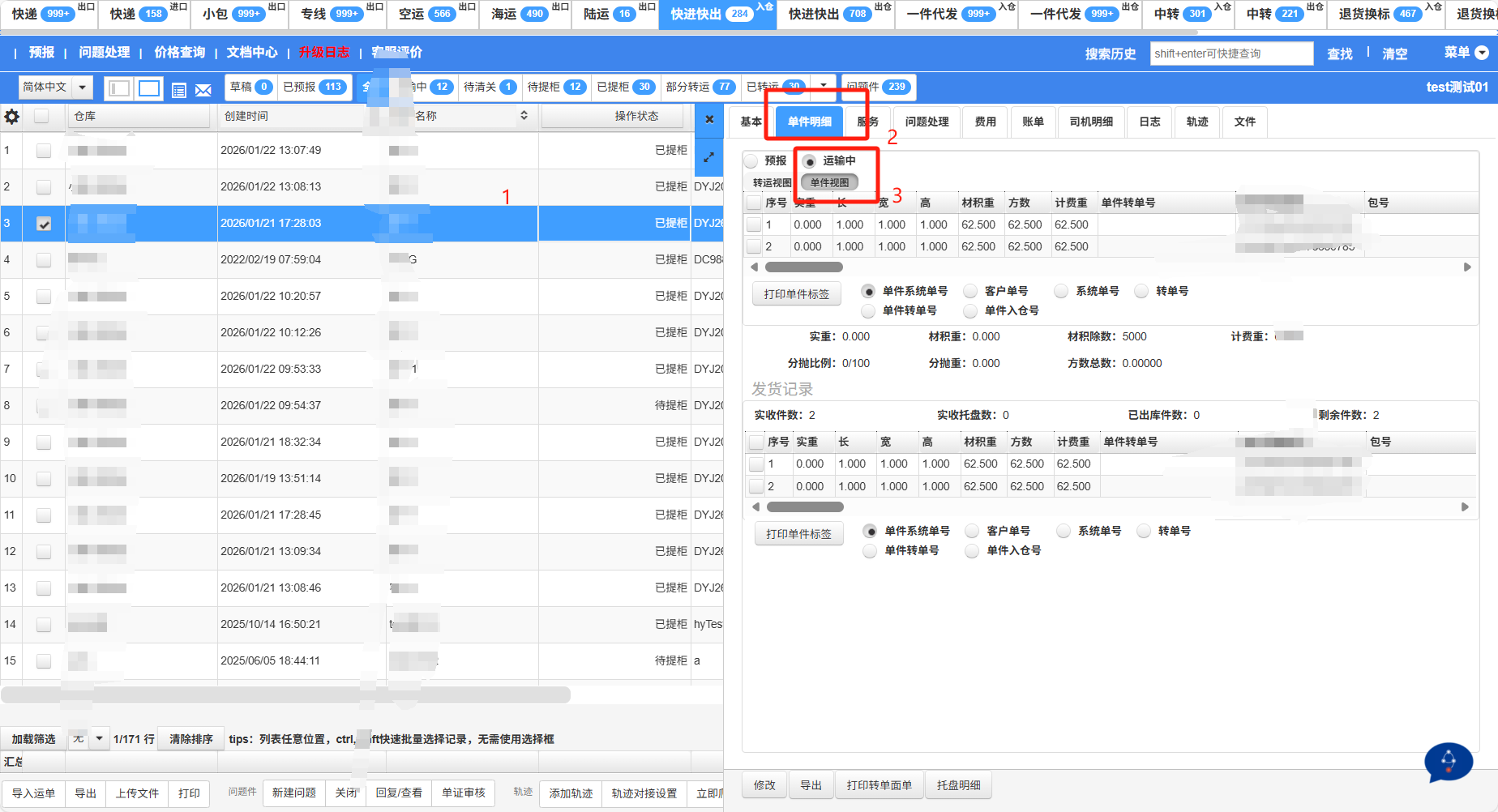Switch to the full-width layout icon
The width and height of the screenshot is (1498, 812).
click(x=149, y=88)
